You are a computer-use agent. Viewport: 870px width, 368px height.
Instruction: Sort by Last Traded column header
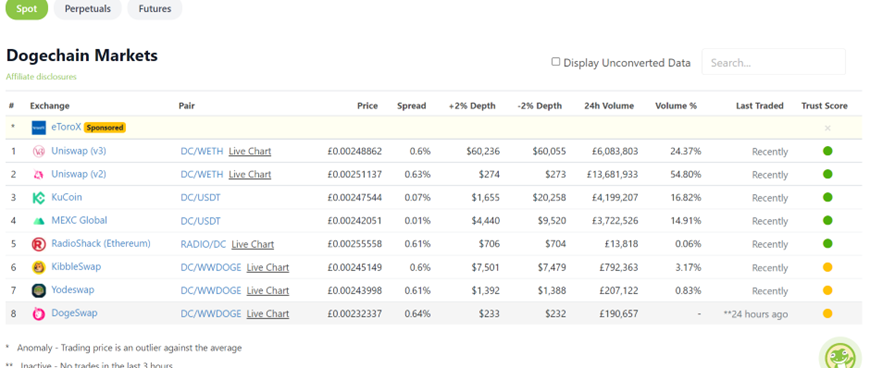tap(760, 105)
